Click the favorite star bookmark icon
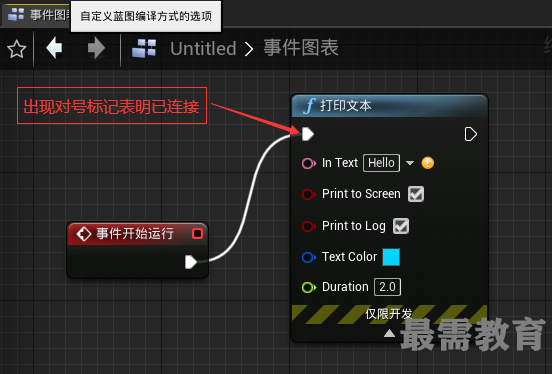Viewport: 552px width, 374px height. click(x=17, y=49)
